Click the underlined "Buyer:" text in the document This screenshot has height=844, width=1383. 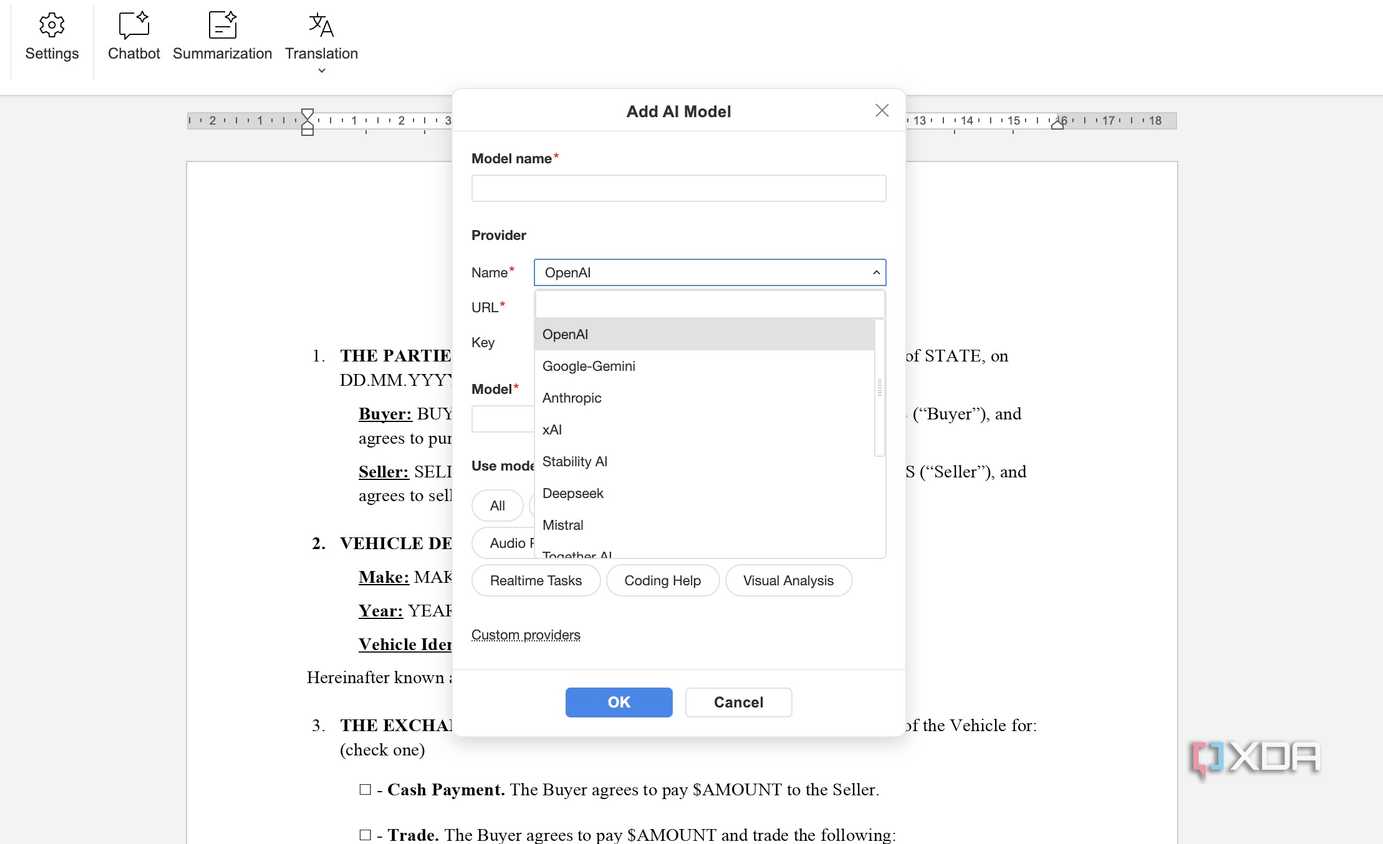point(385,414)
